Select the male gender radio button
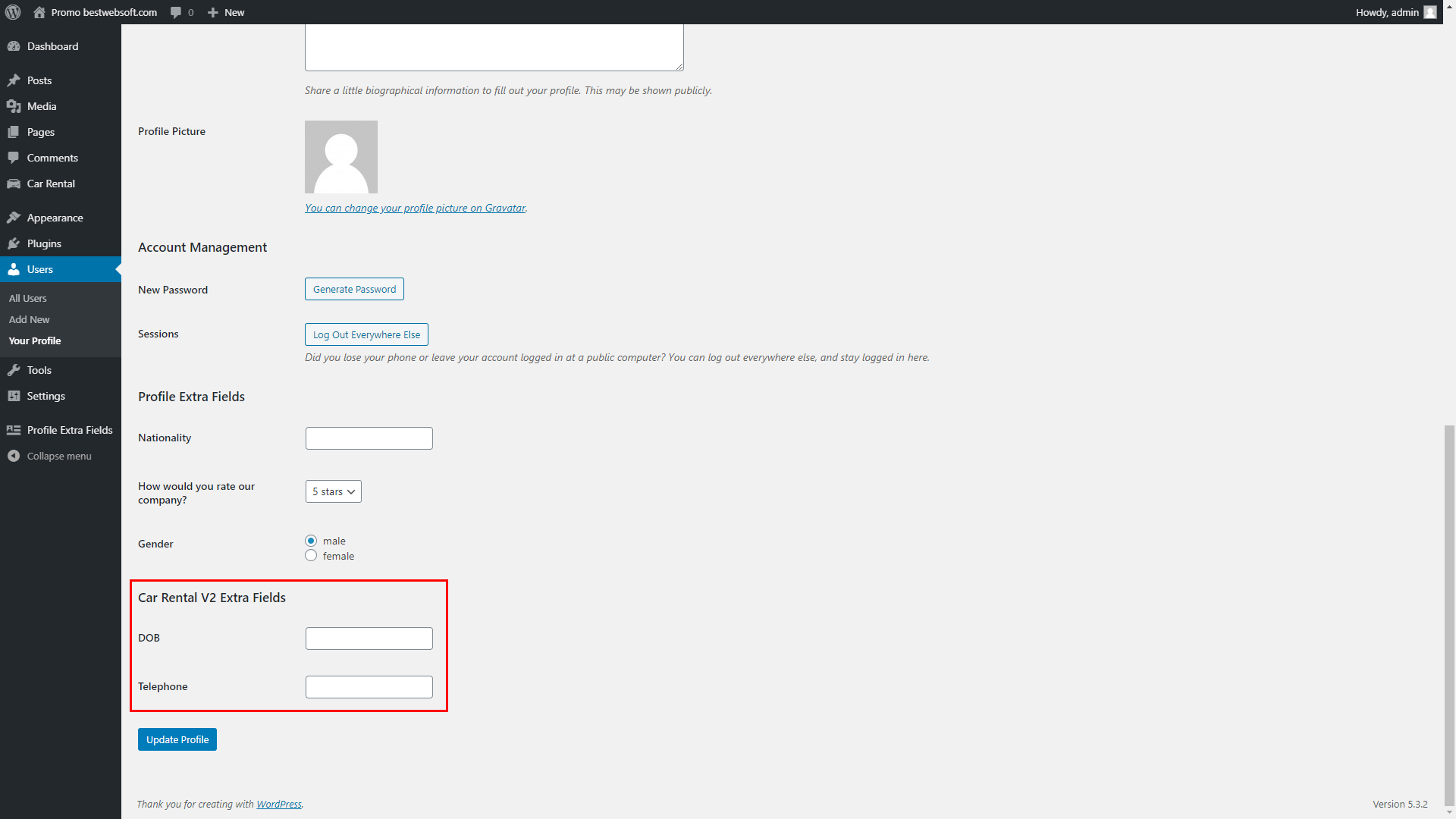This screenshot has height=819, width=1456. [311, 541]
